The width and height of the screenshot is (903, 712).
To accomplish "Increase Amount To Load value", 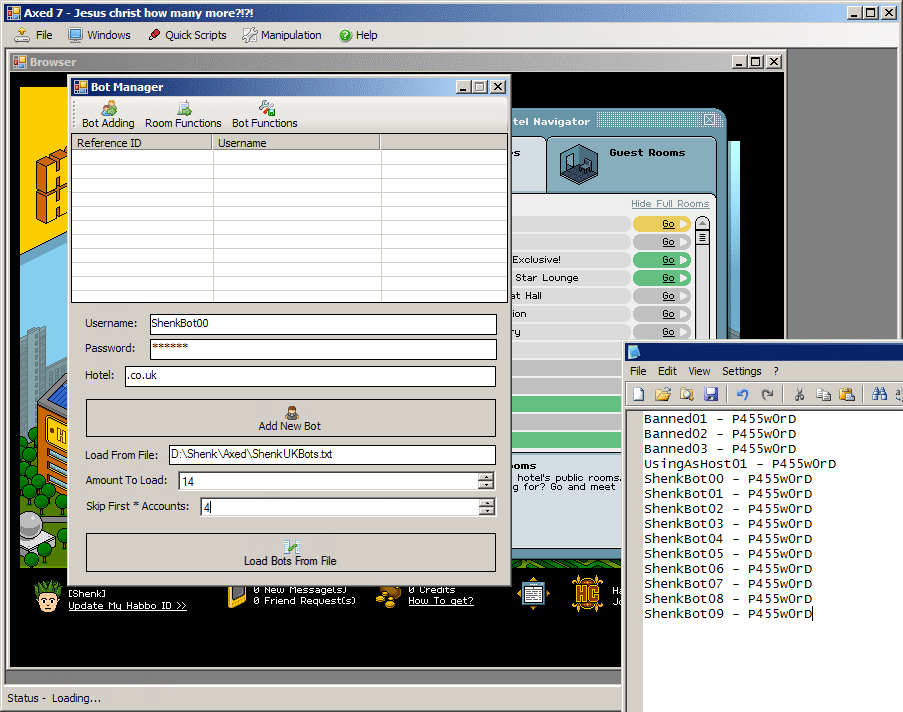I will pos(486,477).
